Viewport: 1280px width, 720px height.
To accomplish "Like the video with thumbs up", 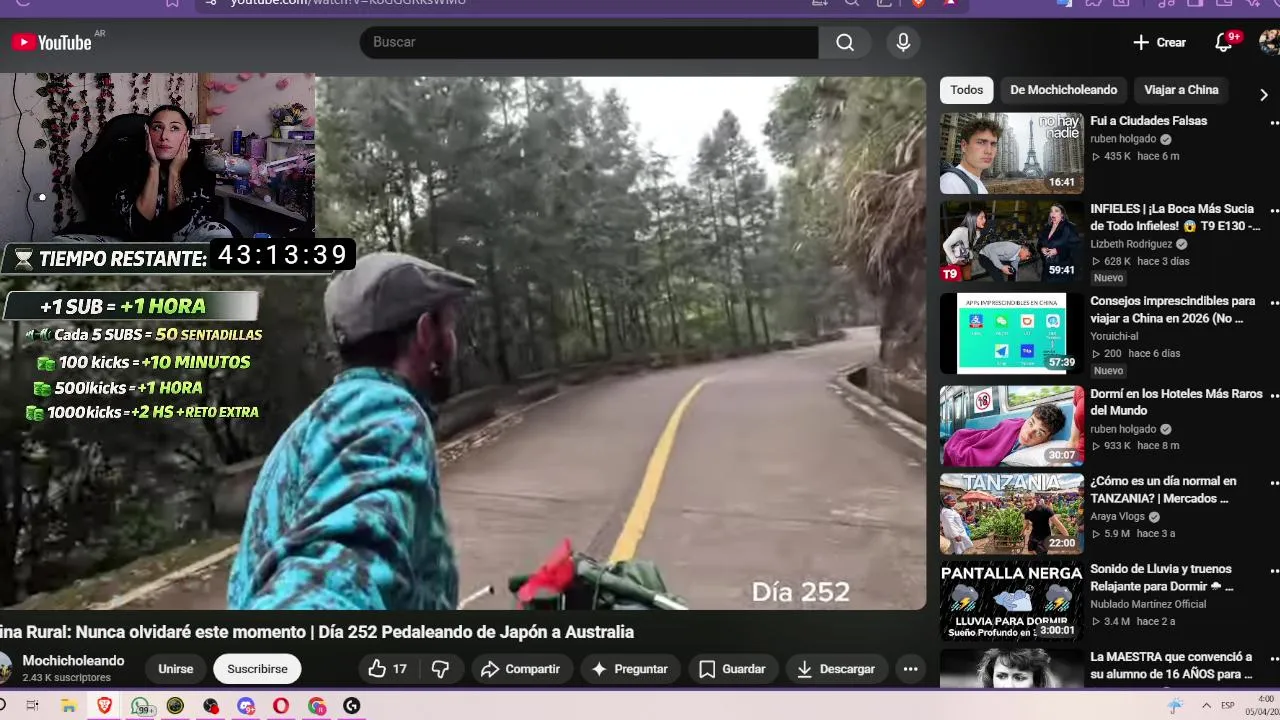I will [387, 669].
